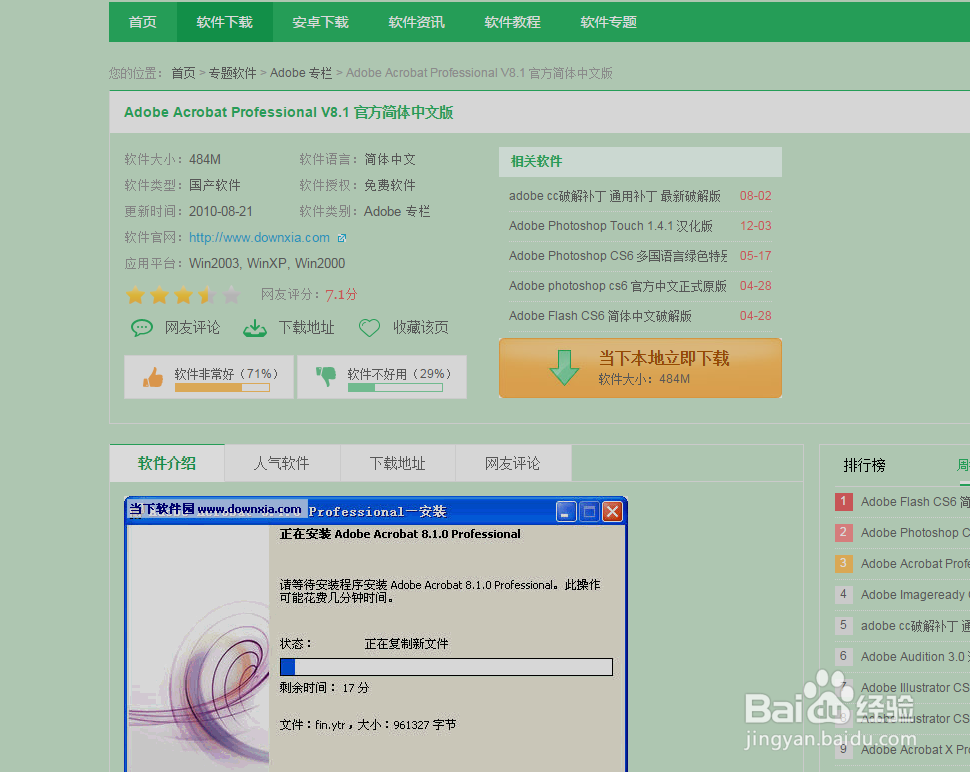Follow the 专题软件 breadcrumb link
This screenshot has width=970, height=772.
[232, 73]
